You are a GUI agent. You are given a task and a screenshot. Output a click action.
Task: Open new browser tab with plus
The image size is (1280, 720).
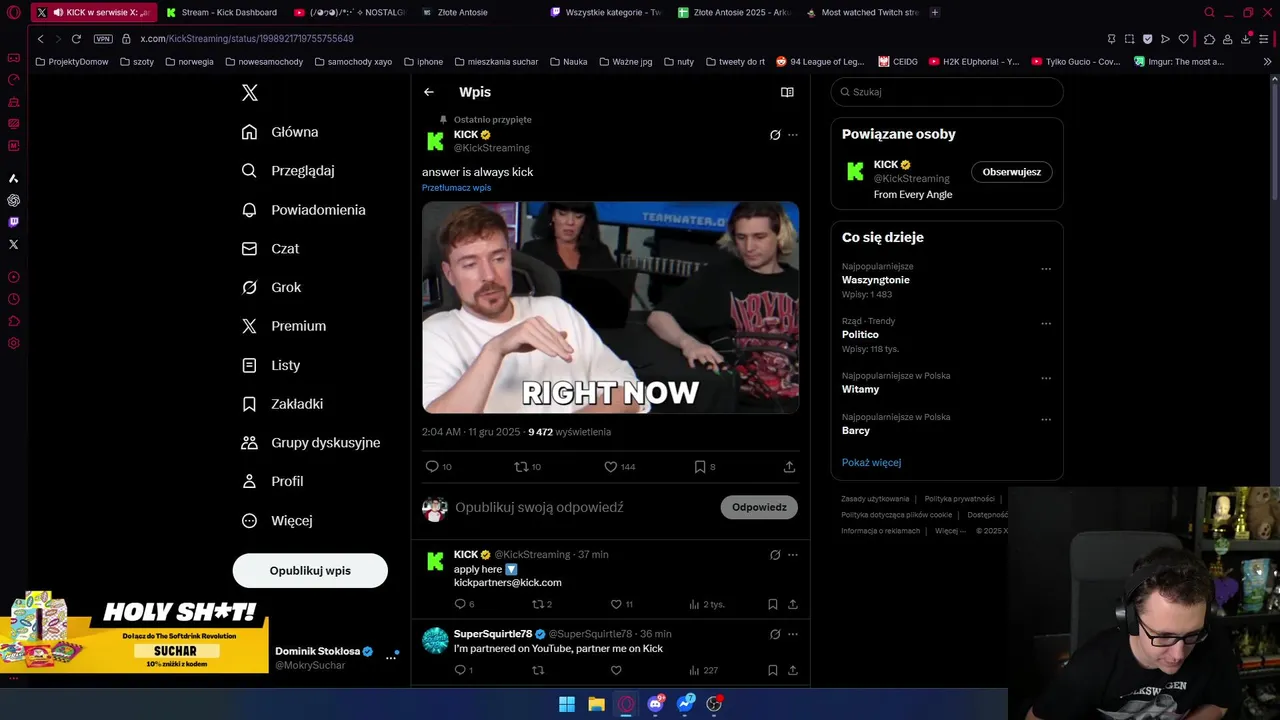(x=935, y=12)
